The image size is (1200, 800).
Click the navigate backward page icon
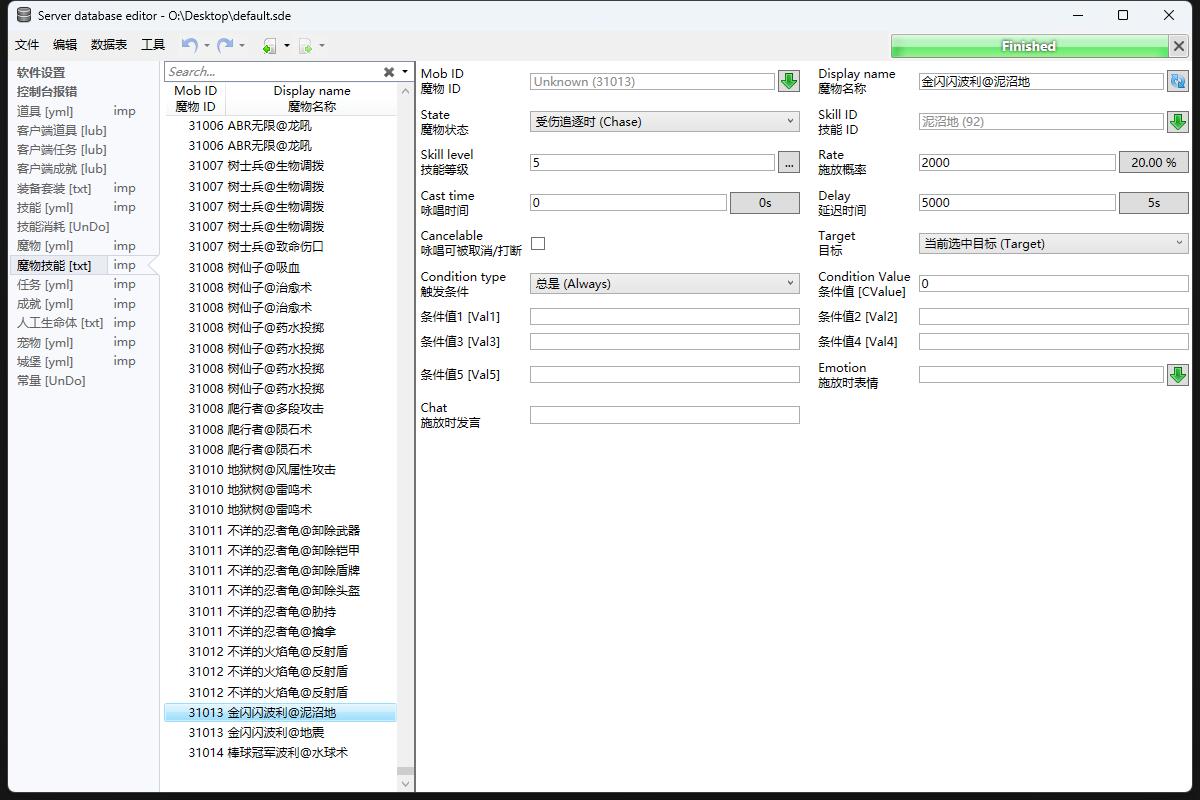(x=269, y=45)
